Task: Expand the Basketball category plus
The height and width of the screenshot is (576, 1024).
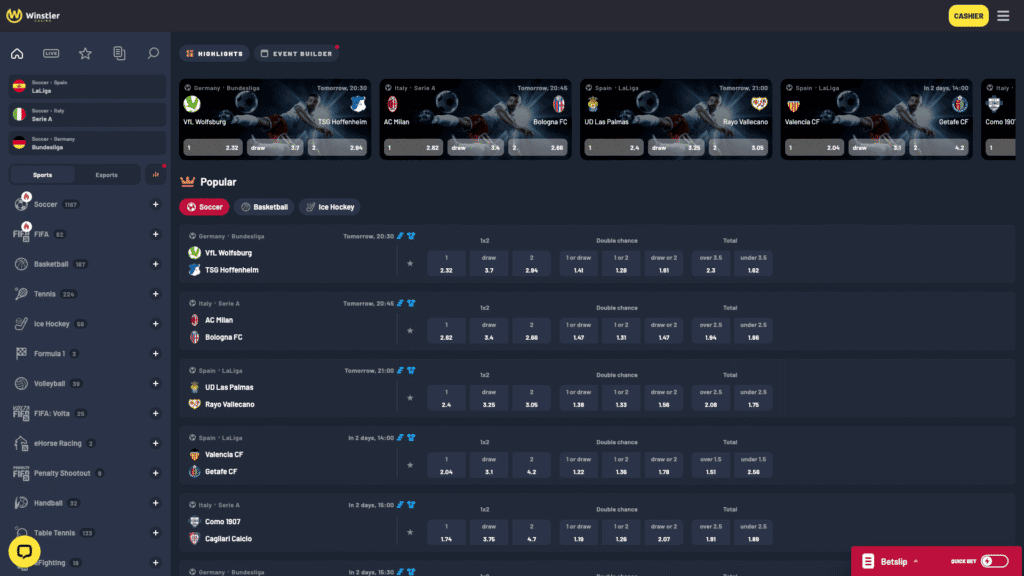Action: click(x=155, y=264)
